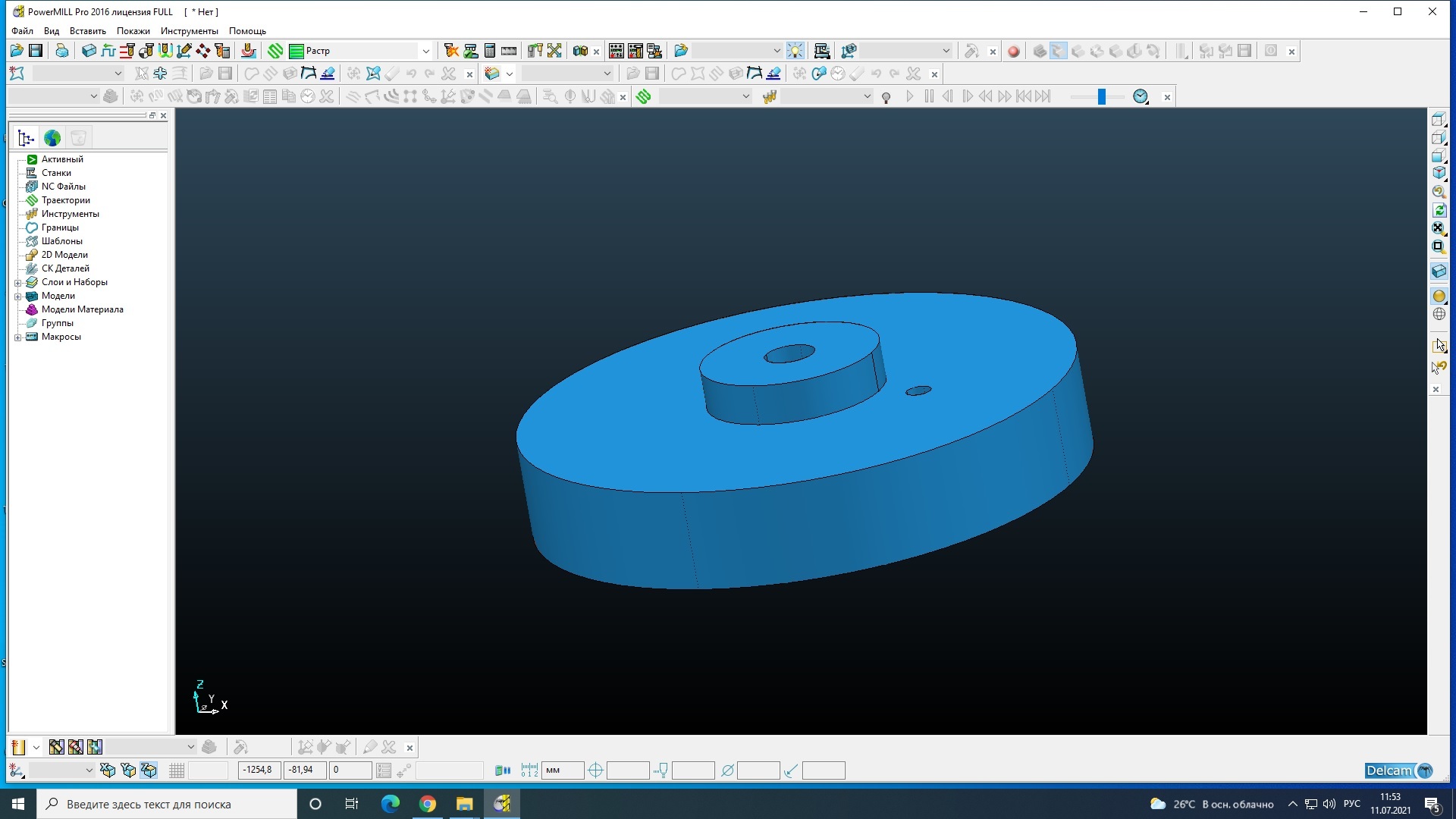Click the Delcam logo button
This screenshot has height=819, width=1456.
(x=1399, y=770)
